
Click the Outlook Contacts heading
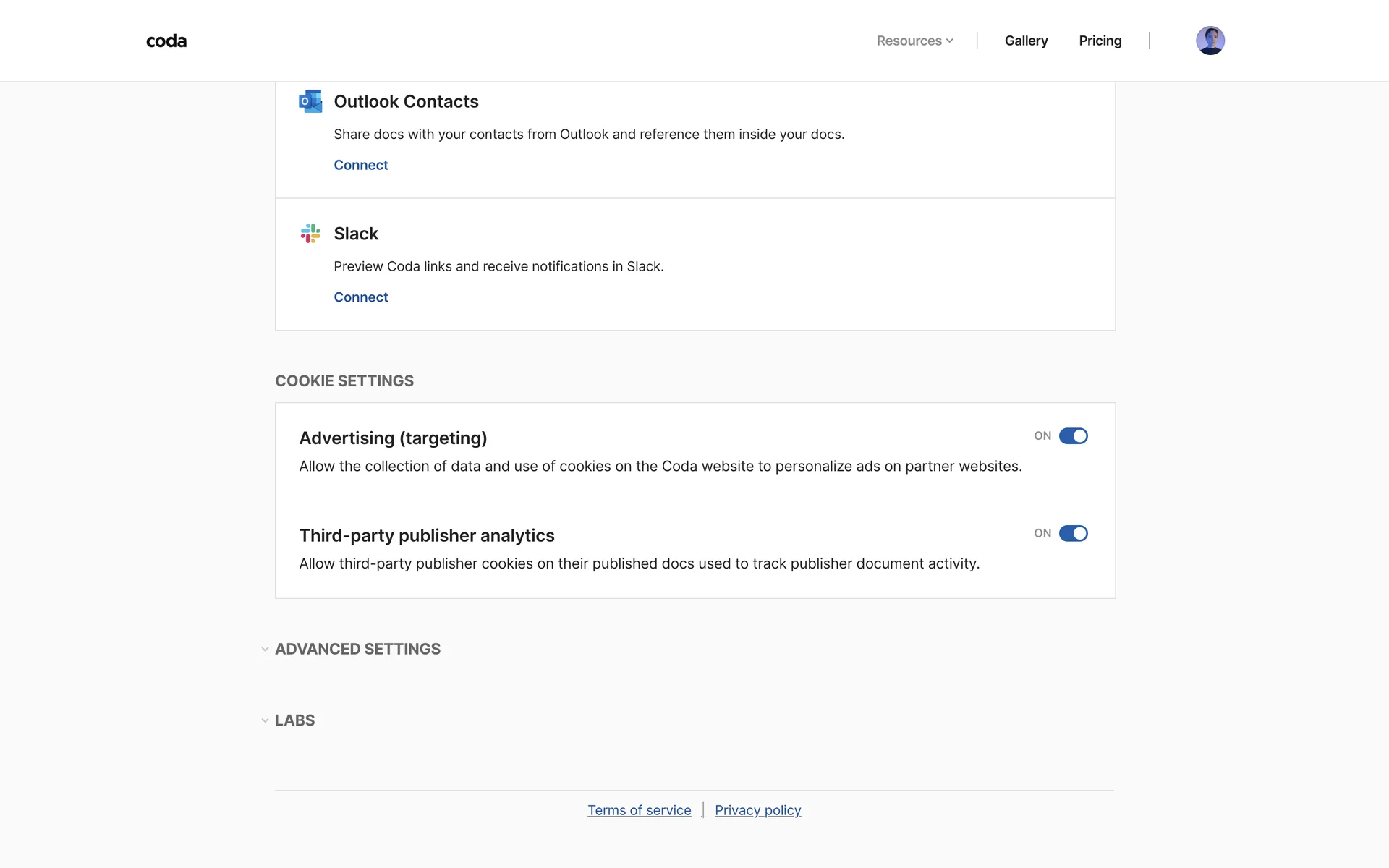coord(406,101)
